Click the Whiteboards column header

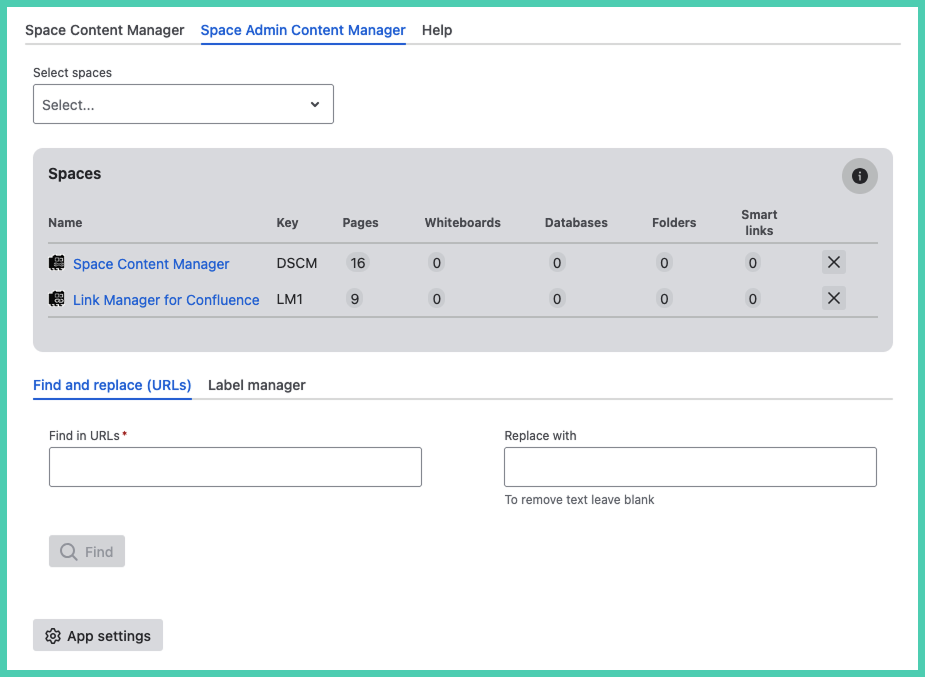click(x=462, y=223)
